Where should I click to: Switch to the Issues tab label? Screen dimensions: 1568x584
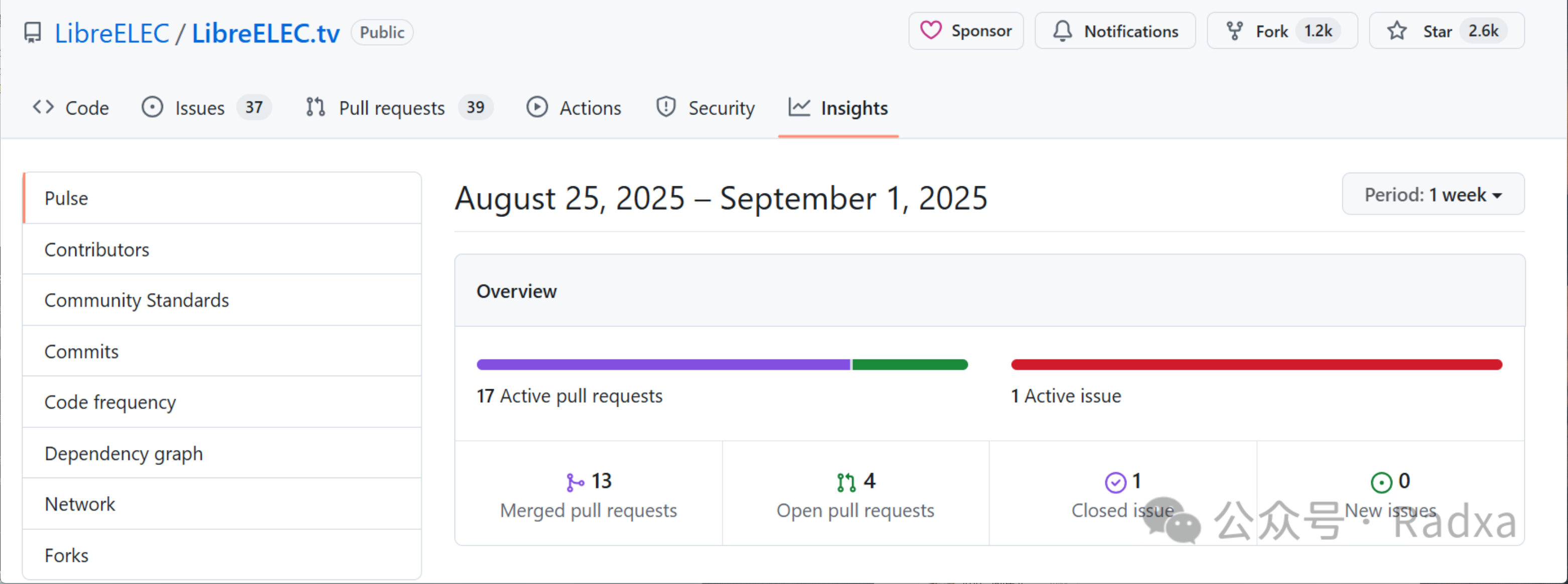(200, 108)
